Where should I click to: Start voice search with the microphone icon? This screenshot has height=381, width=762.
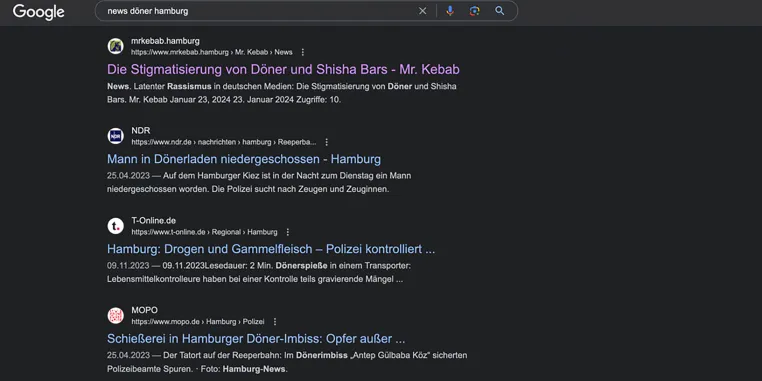(450, 11)
